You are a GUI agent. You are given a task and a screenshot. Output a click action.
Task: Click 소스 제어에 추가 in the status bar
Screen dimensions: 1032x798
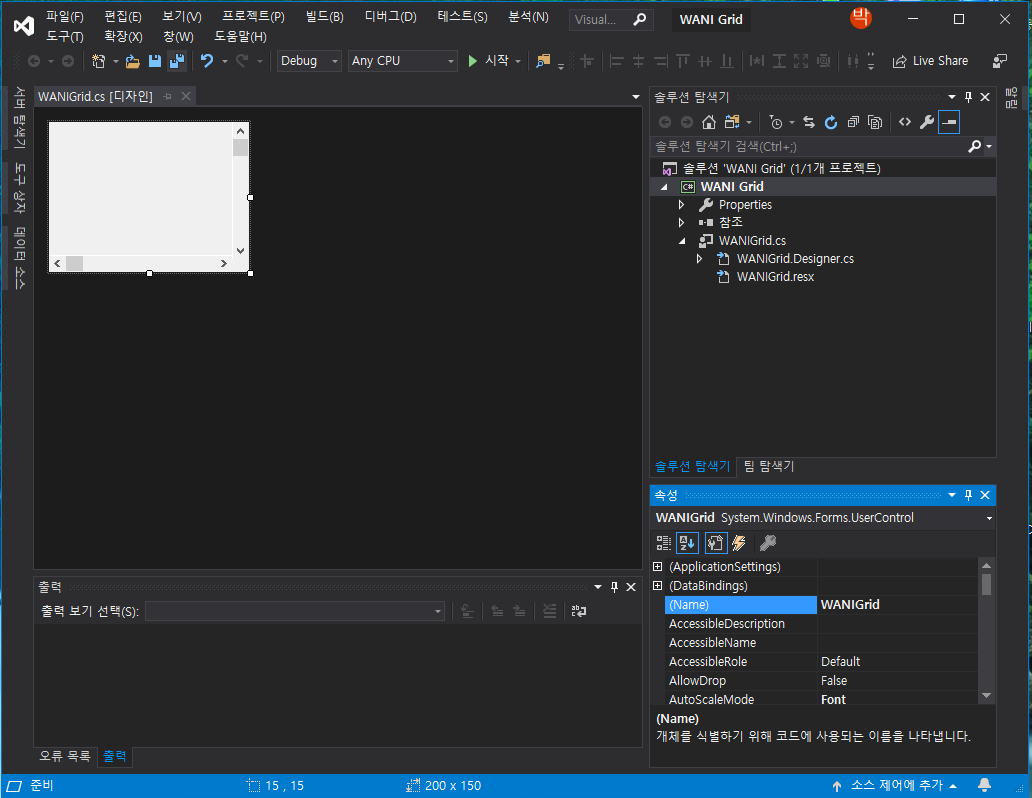coord(894,785)
